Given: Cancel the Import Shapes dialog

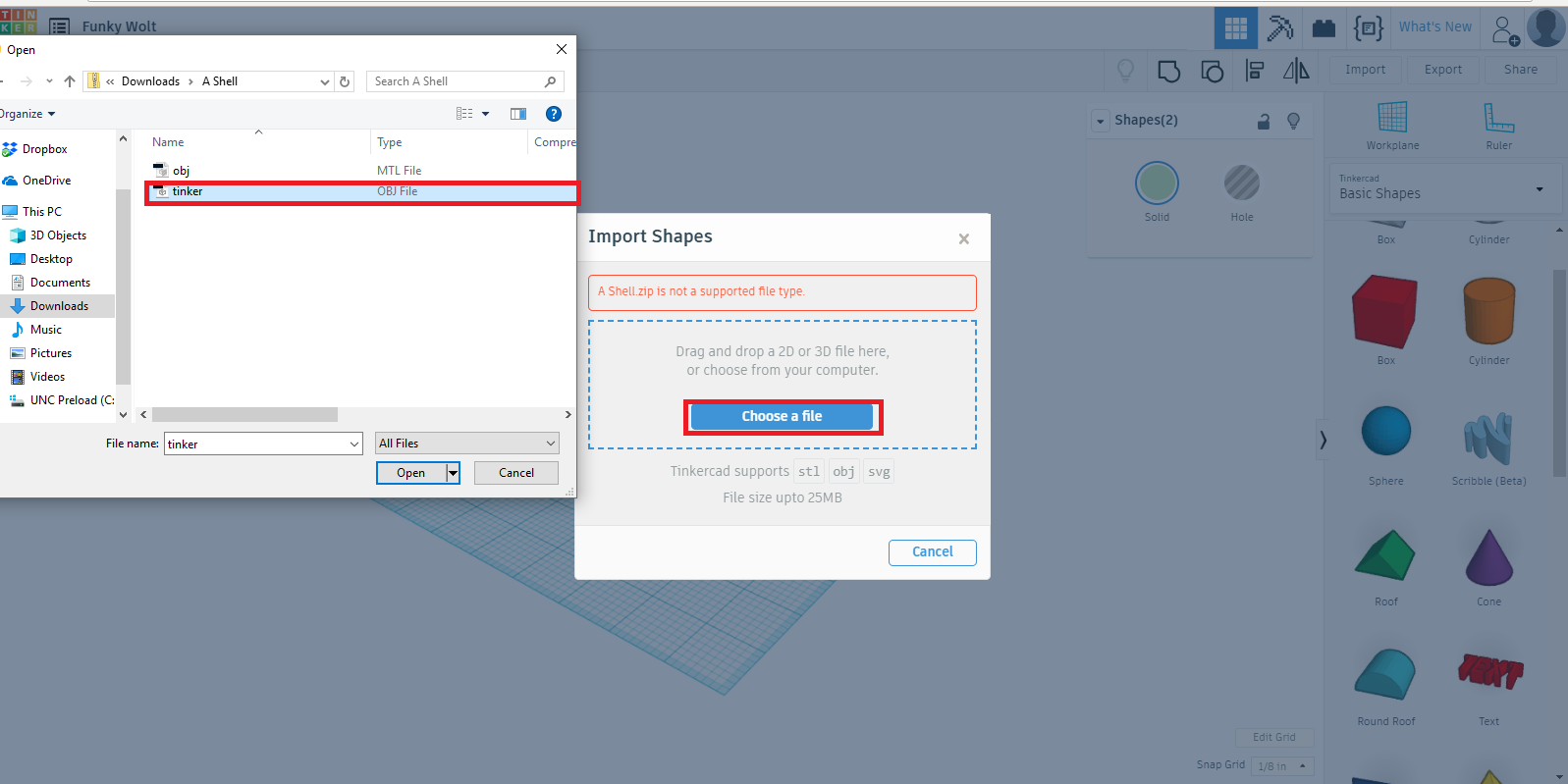Looking at the screenshot, I should pyautogui.click(x=932, y=552).
